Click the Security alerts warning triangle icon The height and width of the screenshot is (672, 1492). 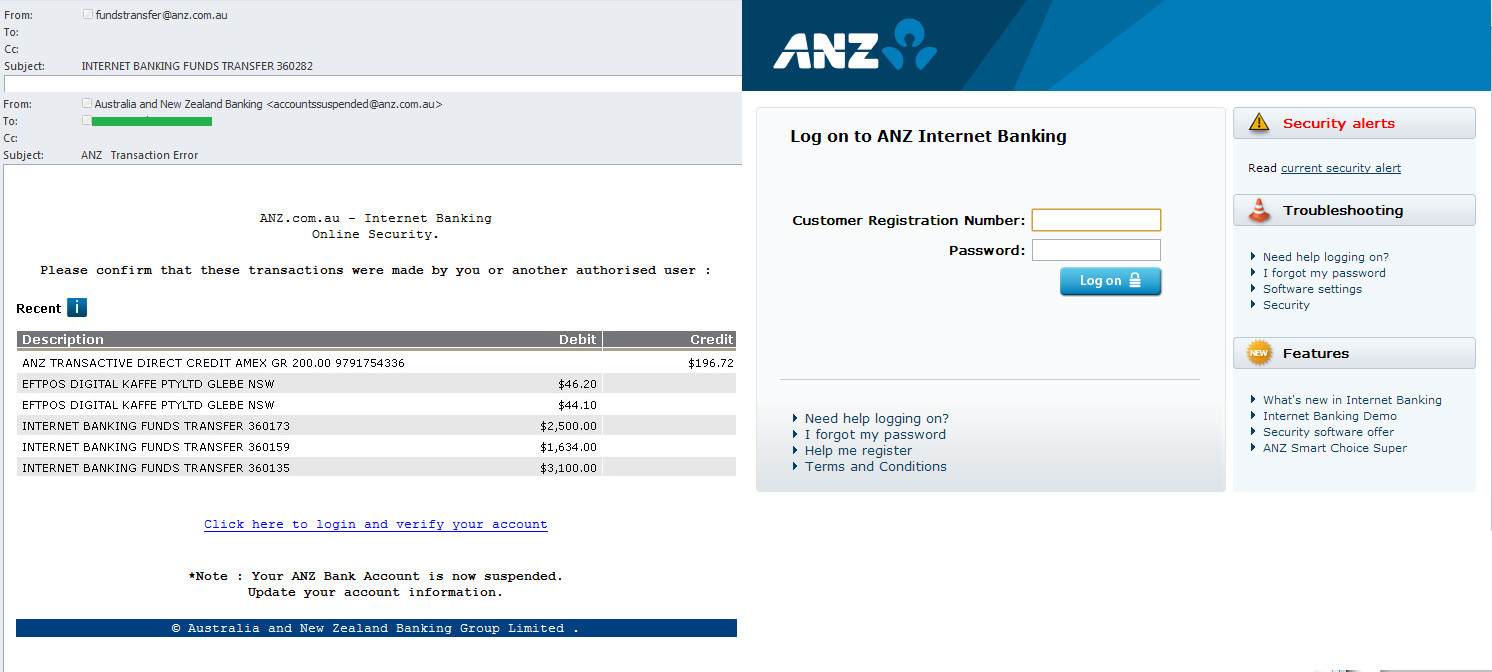pos(1259,123)
